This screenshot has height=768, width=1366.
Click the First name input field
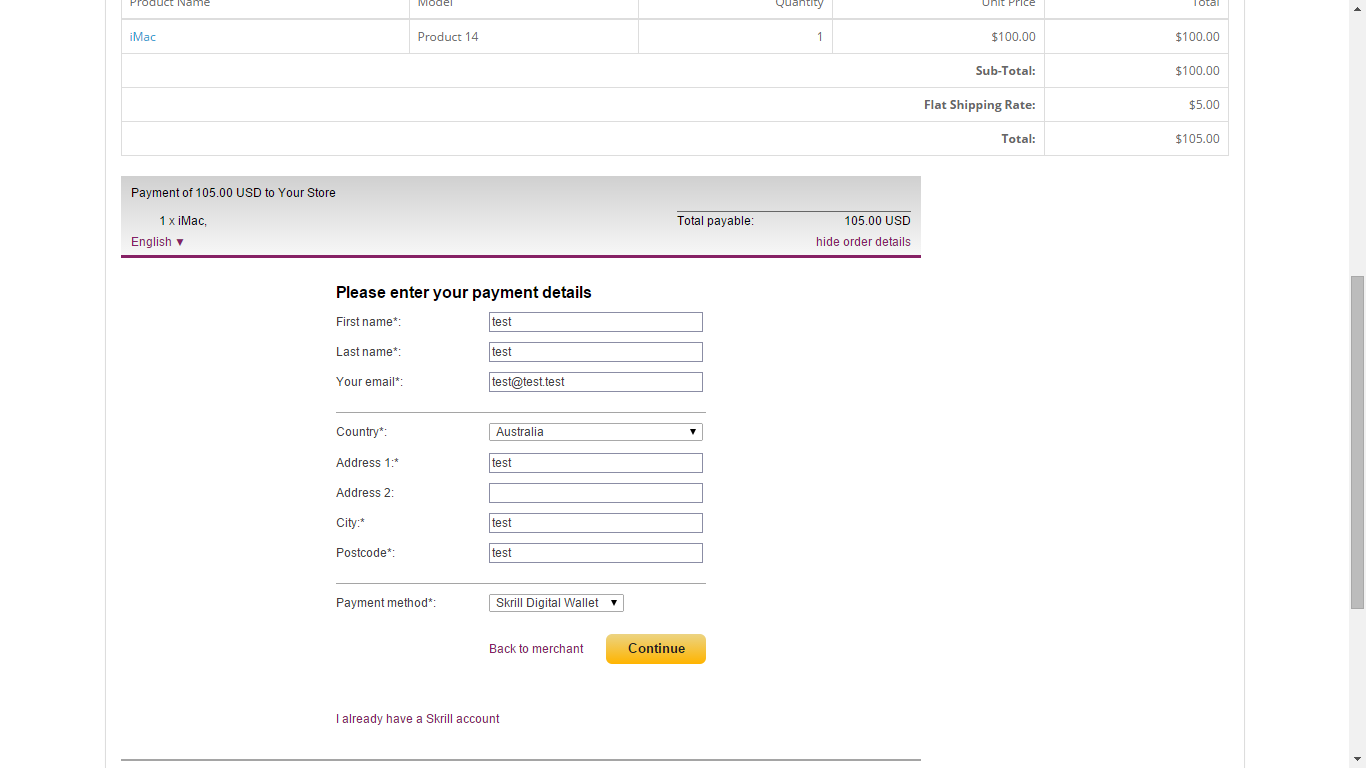point(595,322)
